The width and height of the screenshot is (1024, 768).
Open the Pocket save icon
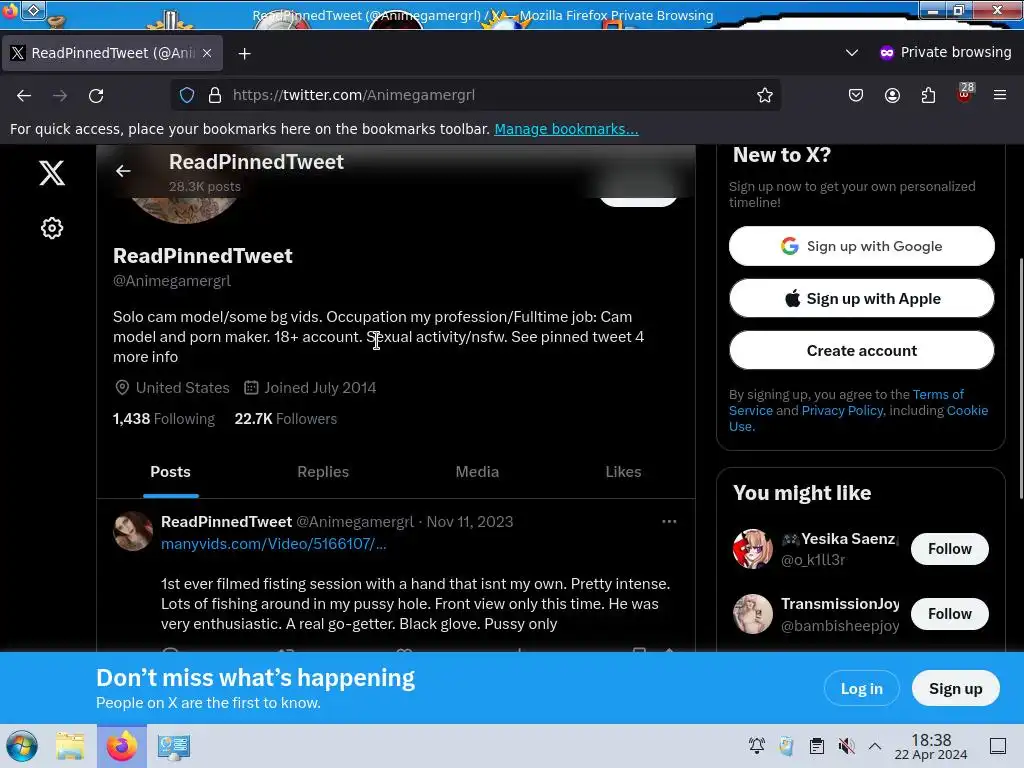(x=856, y=95)
